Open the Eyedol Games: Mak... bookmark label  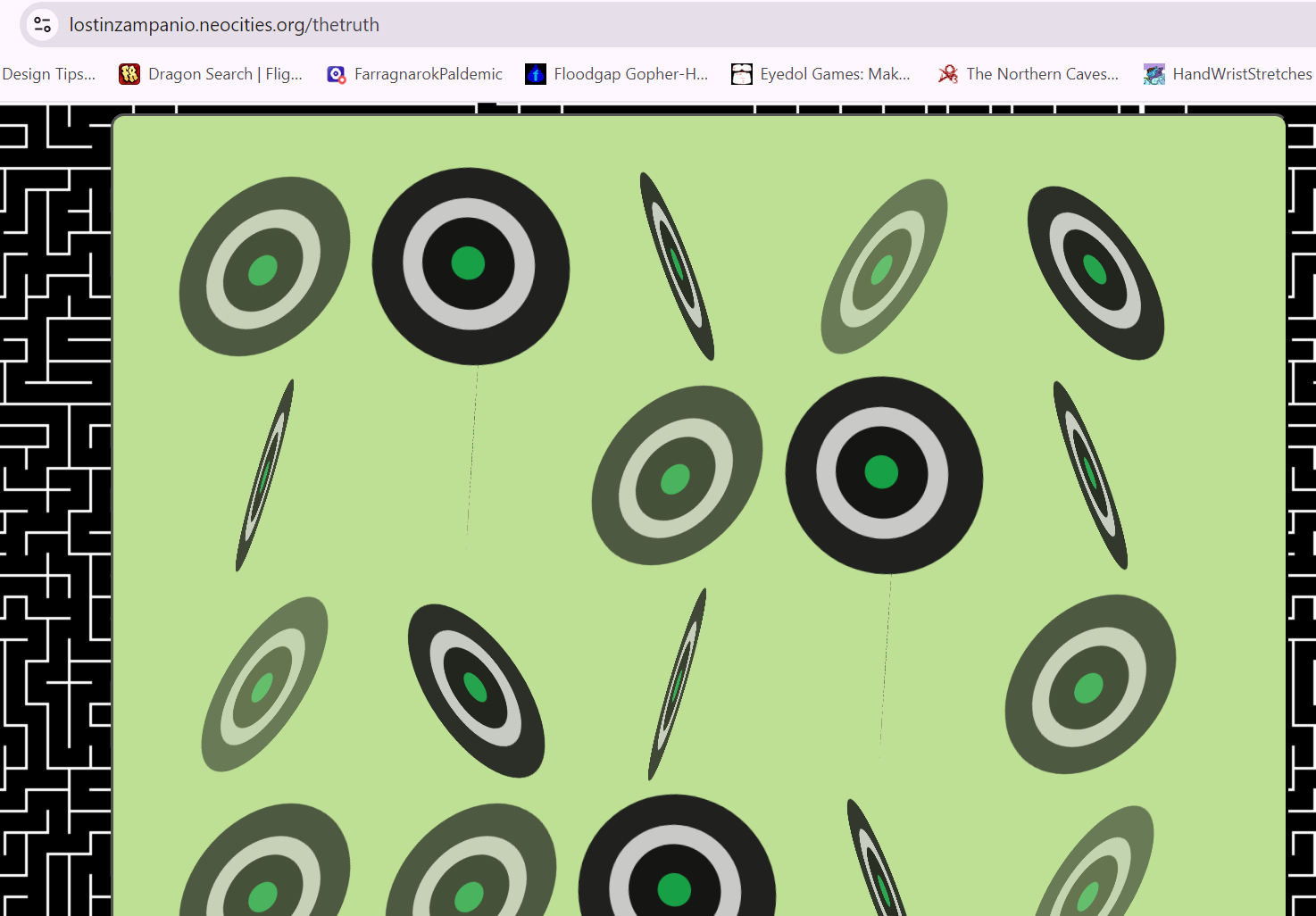pyautogui.click(x=835, y=74)
